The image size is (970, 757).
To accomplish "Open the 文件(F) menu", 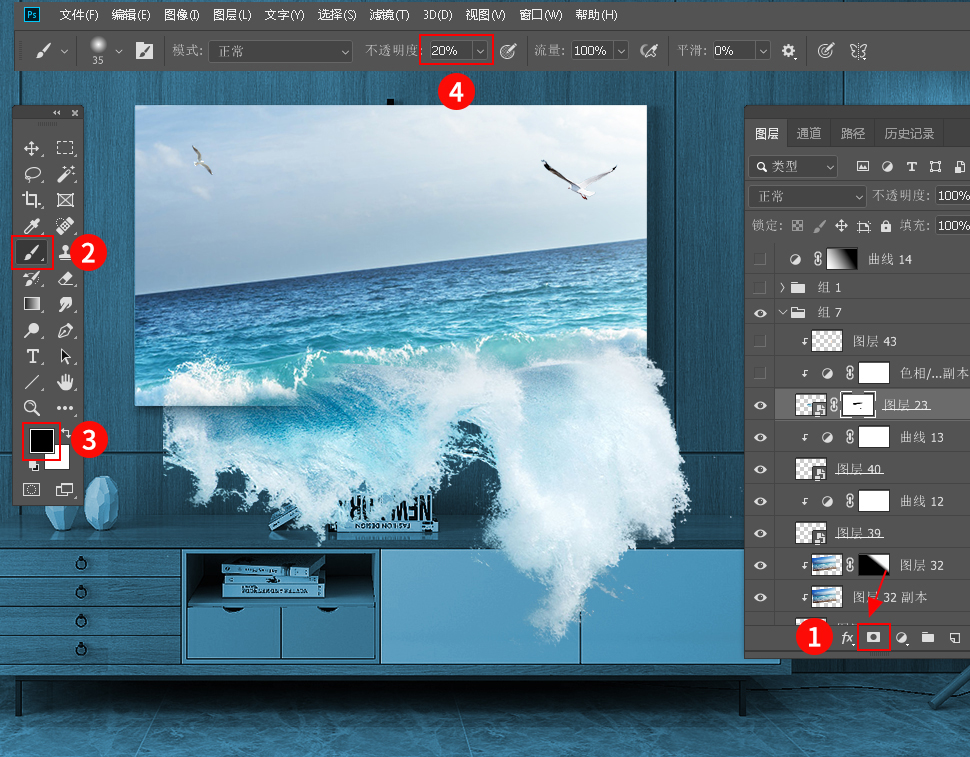I will point(79,15).
